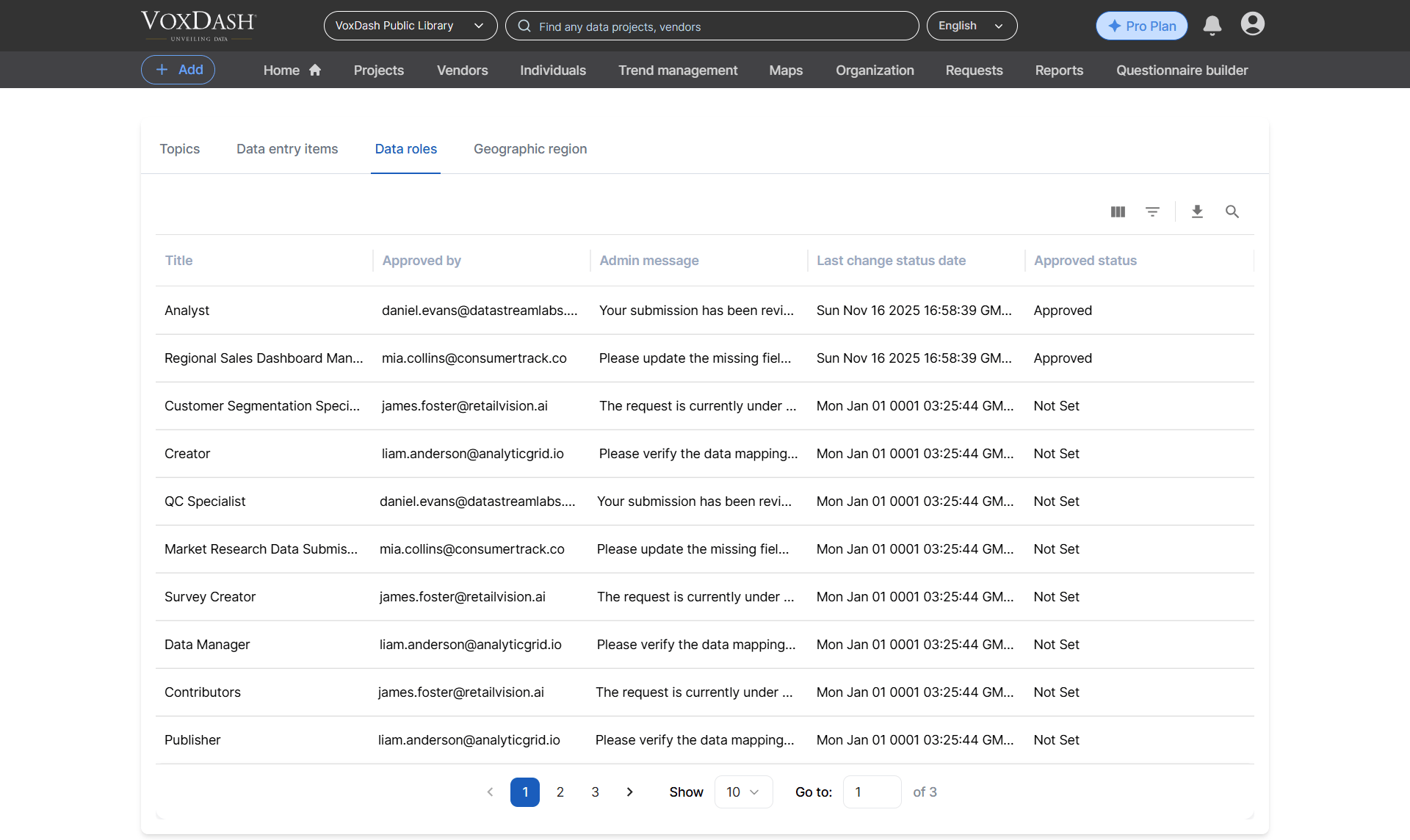The width and height of the screenshot is (1410, 840).
Task: Open the Trend management menu
Action: (678, 70)
